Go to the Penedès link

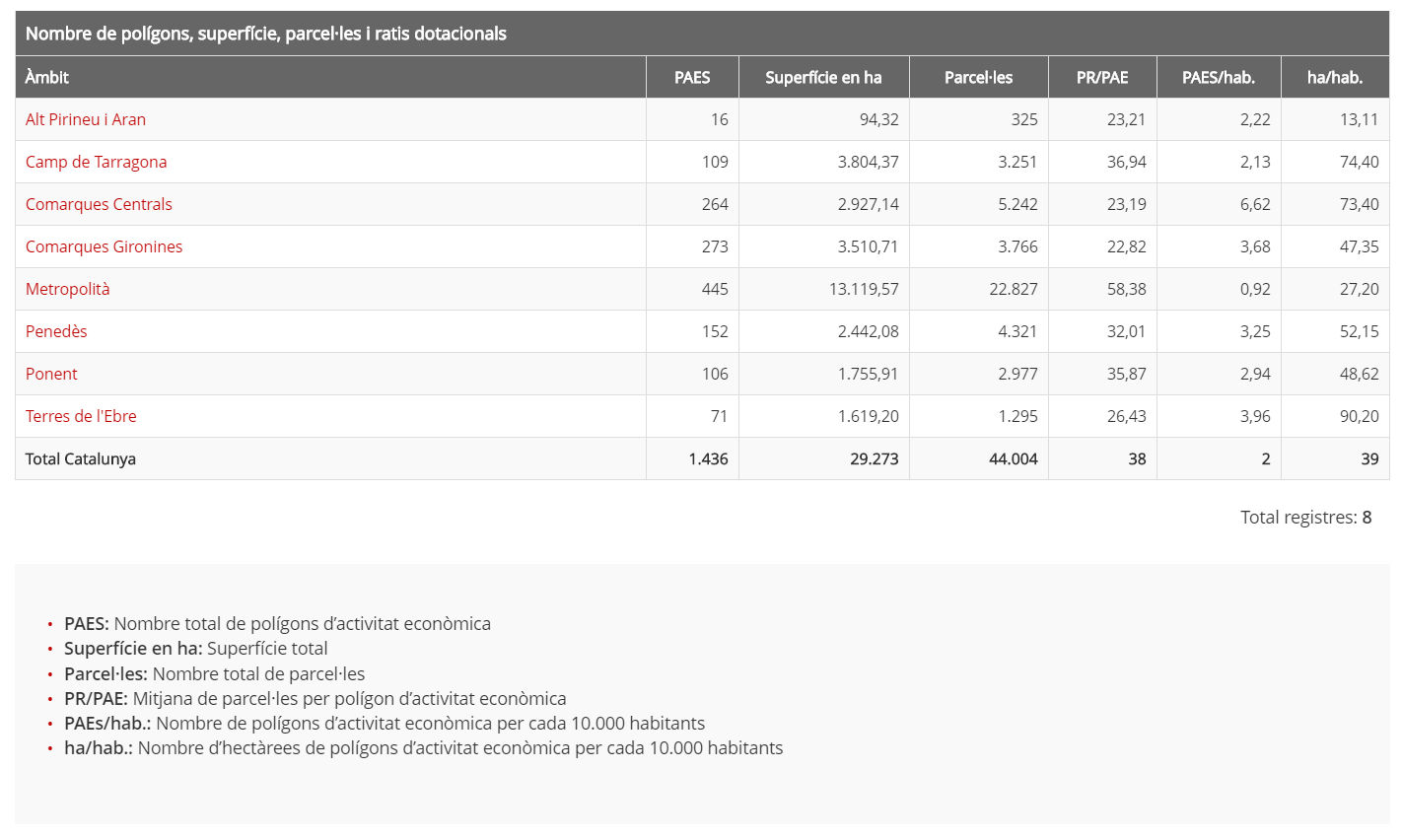[x=56, y=331]
